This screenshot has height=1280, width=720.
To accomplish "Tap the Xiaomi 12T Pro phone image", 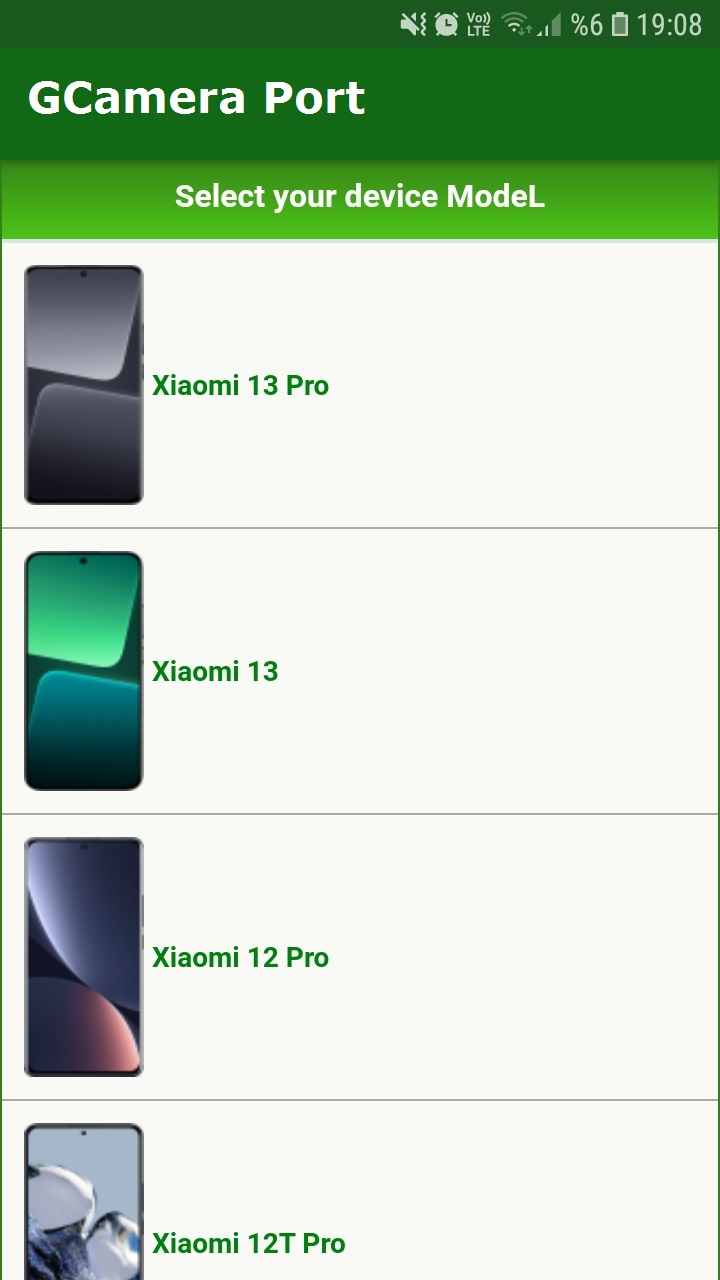I will click(x=84, y=1201).
